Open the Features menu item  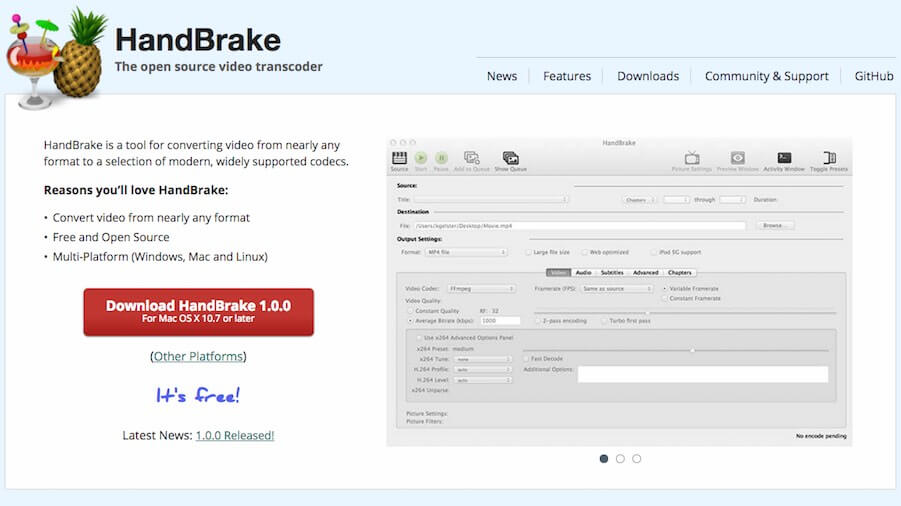click(x=567, y=76)
